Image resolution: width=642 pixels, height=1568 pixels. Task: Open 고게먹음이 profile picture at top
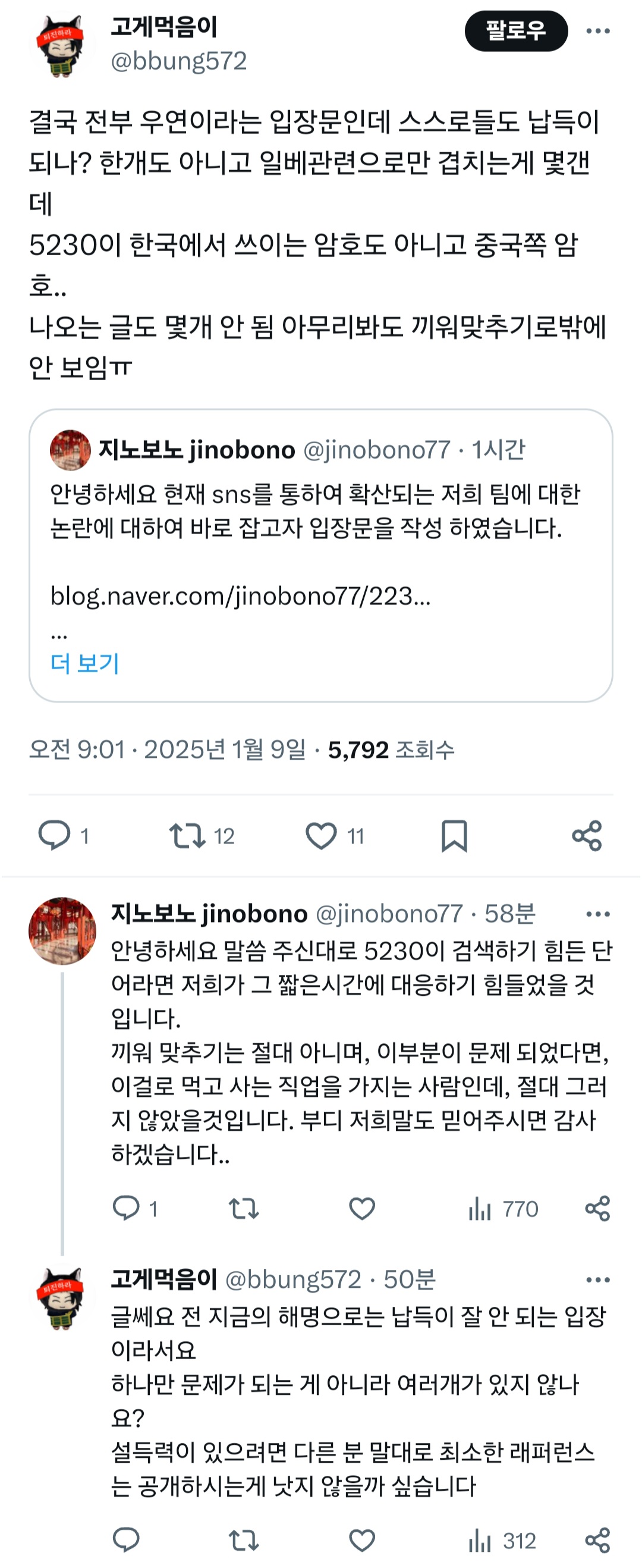[x=62, y=45]
